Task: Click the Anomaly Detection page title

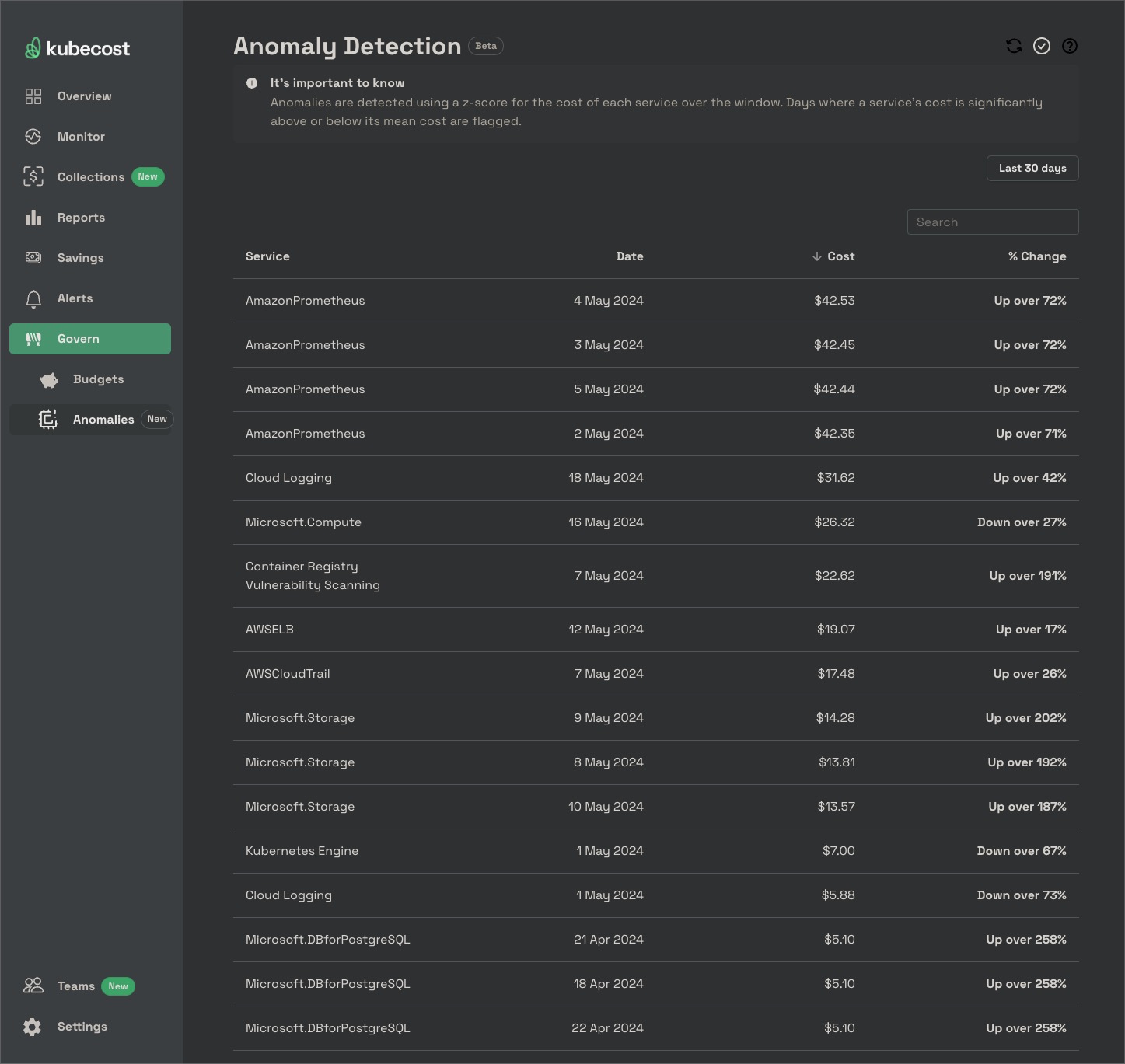Action: pos(347,47)
